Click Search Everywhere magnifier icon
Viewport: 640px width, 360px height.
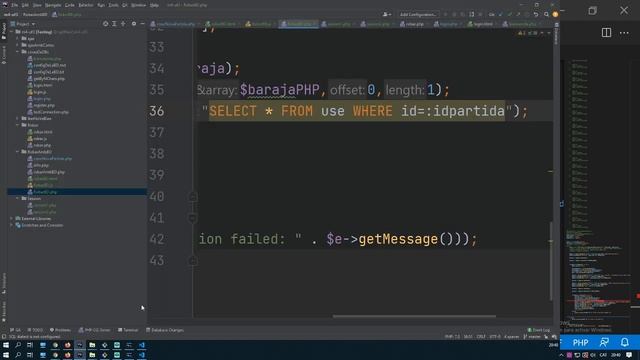[x=546, y=14]
